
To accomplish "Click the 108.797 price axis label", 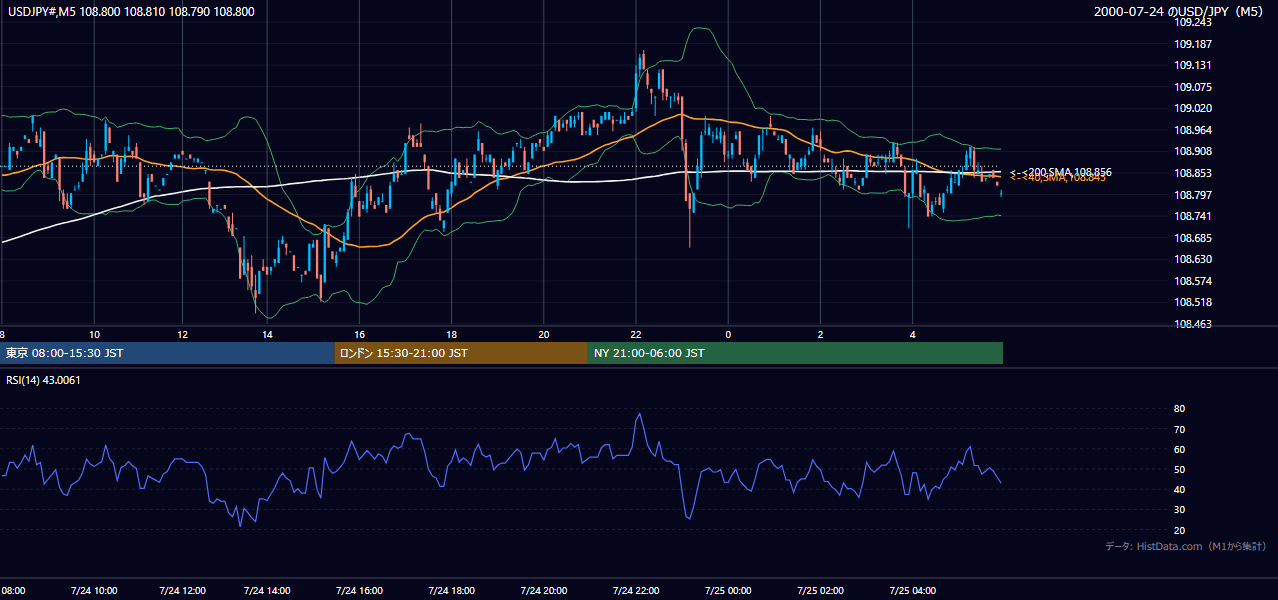I will (1193, 195).
